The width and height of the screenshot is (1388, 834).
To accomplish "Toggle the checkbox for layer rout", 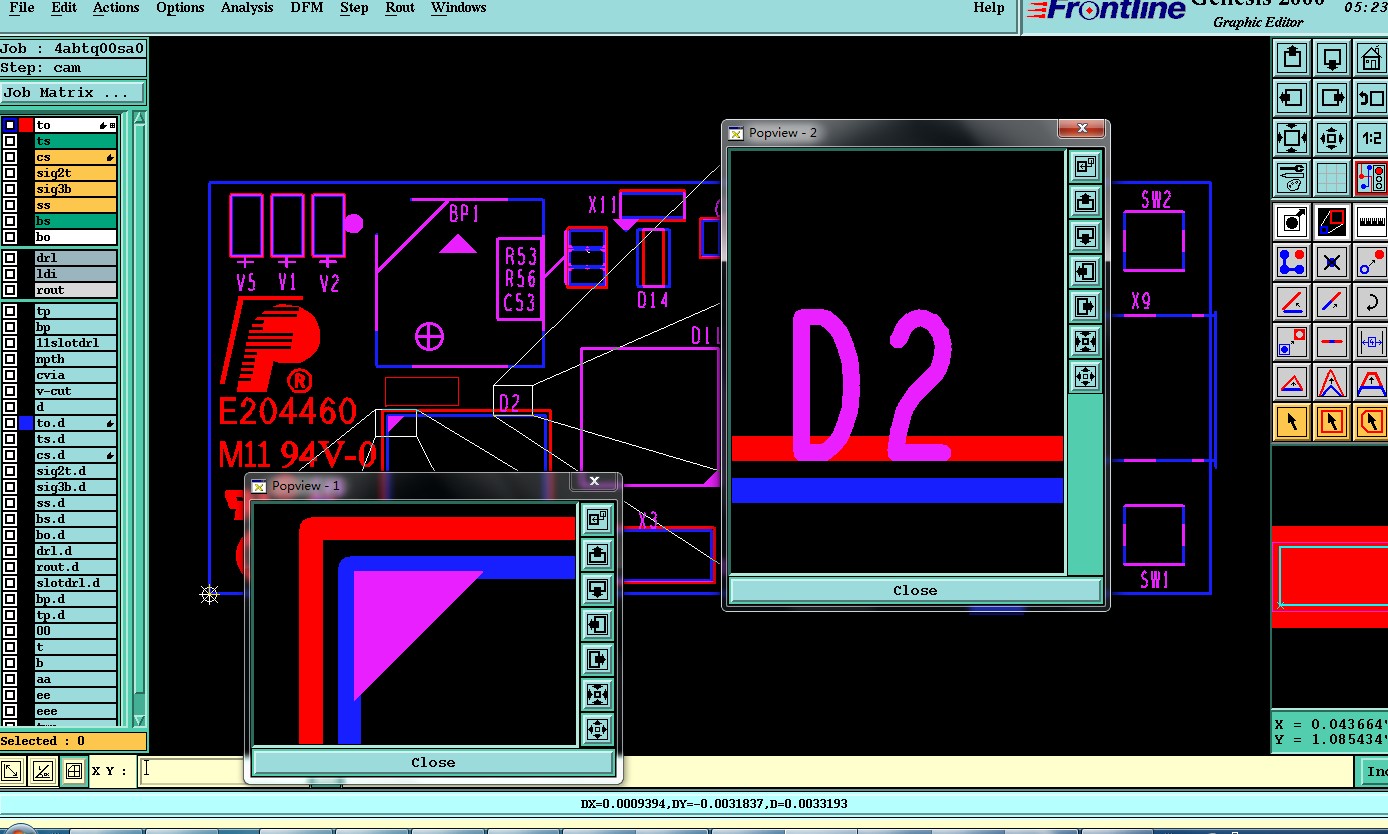I will (x=10, y=290).
